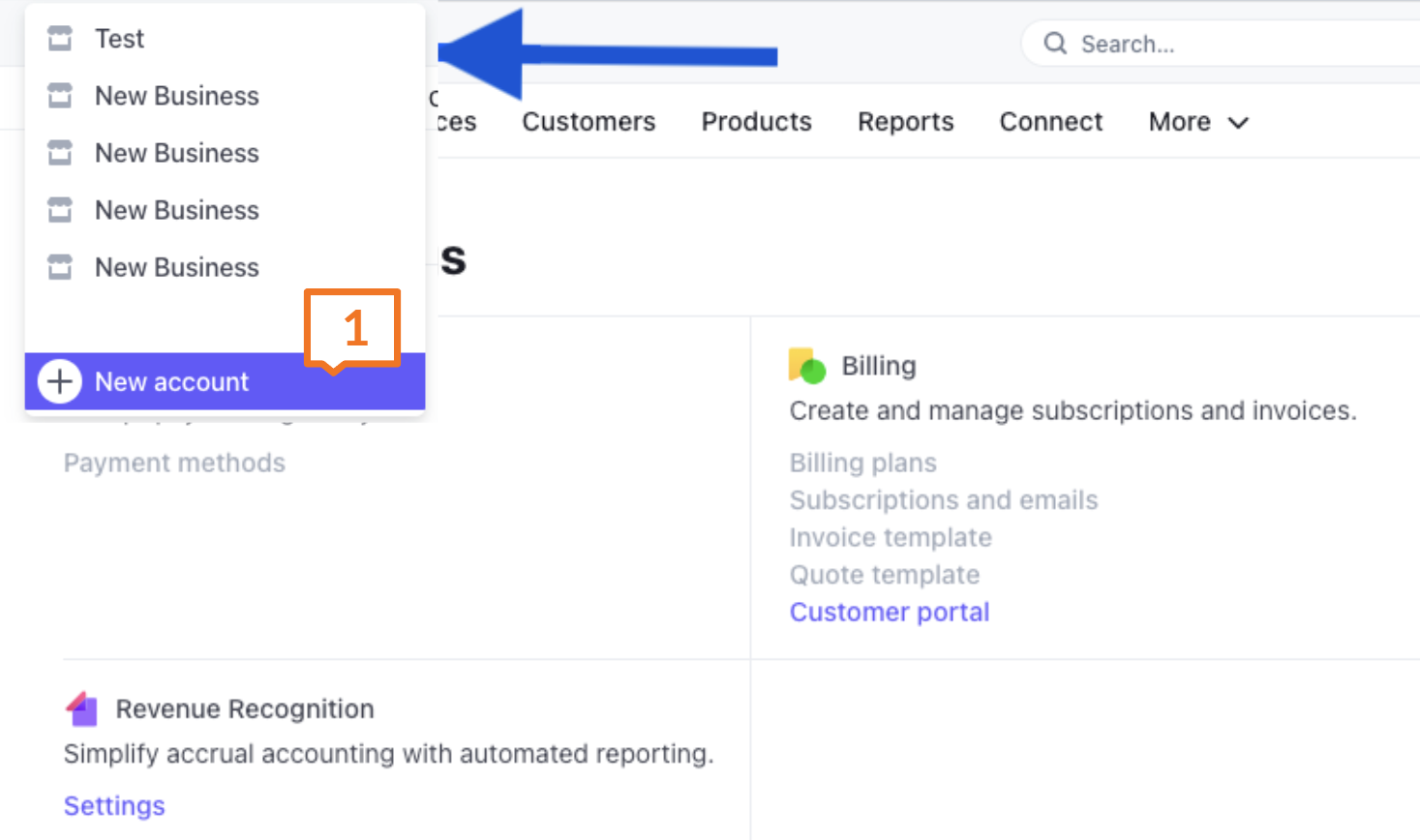
Task: Click the plus icon in New account
Action: pyautogui.click(x=60, y=381)
